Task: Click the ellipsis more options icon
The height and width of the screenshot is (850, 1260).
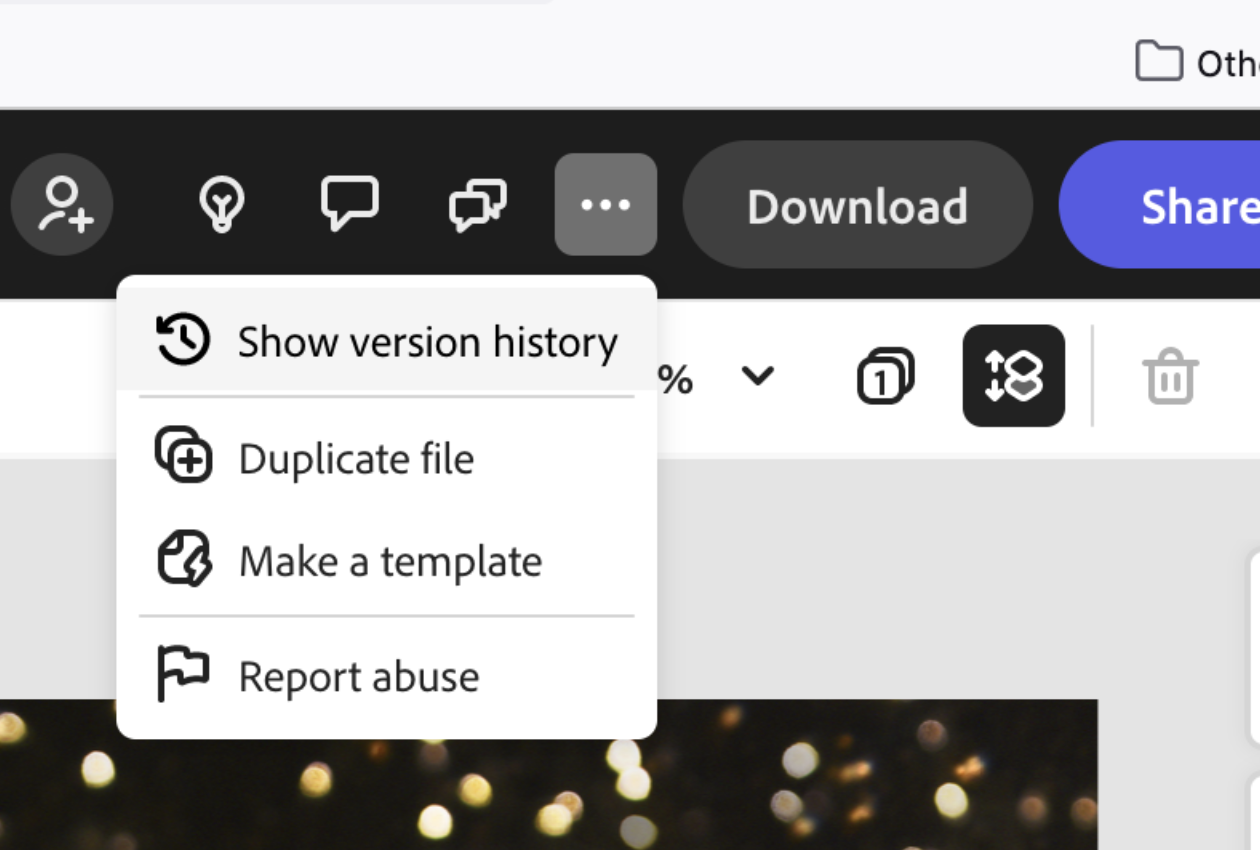Action: [605, 204]
